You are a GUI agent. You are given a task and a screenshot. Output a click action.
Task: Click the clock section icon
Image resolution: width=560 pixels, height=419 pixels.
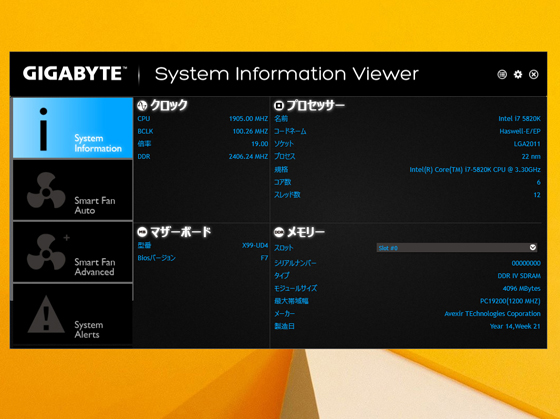pyautogui.click(x=142, y=105)
